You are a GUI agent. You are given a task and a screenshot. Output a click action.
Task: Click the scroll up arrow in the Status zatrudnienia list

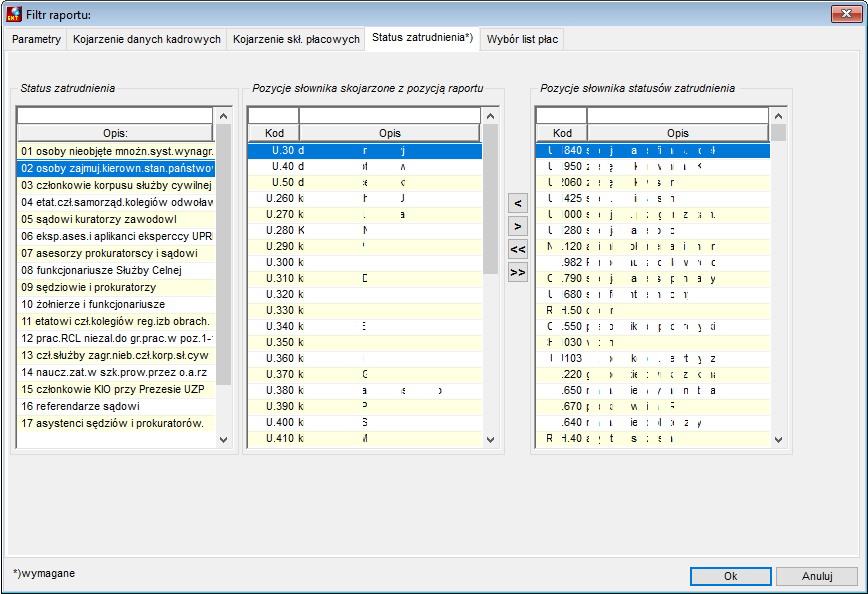tap(224, 116)
